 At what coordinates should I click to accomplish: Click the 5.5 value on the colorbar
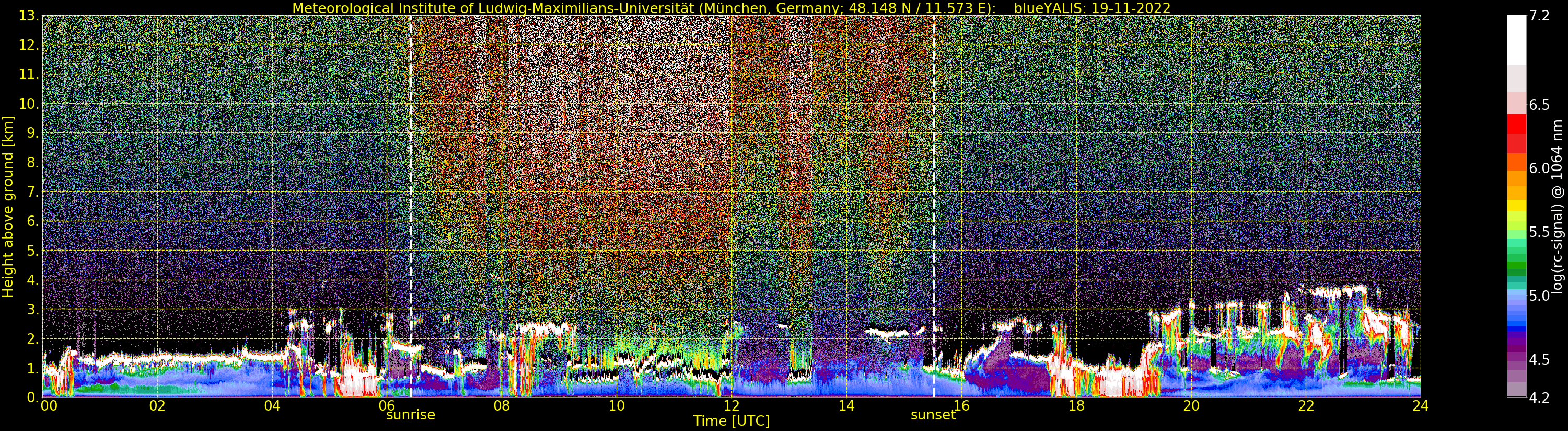pos(1539,232)
